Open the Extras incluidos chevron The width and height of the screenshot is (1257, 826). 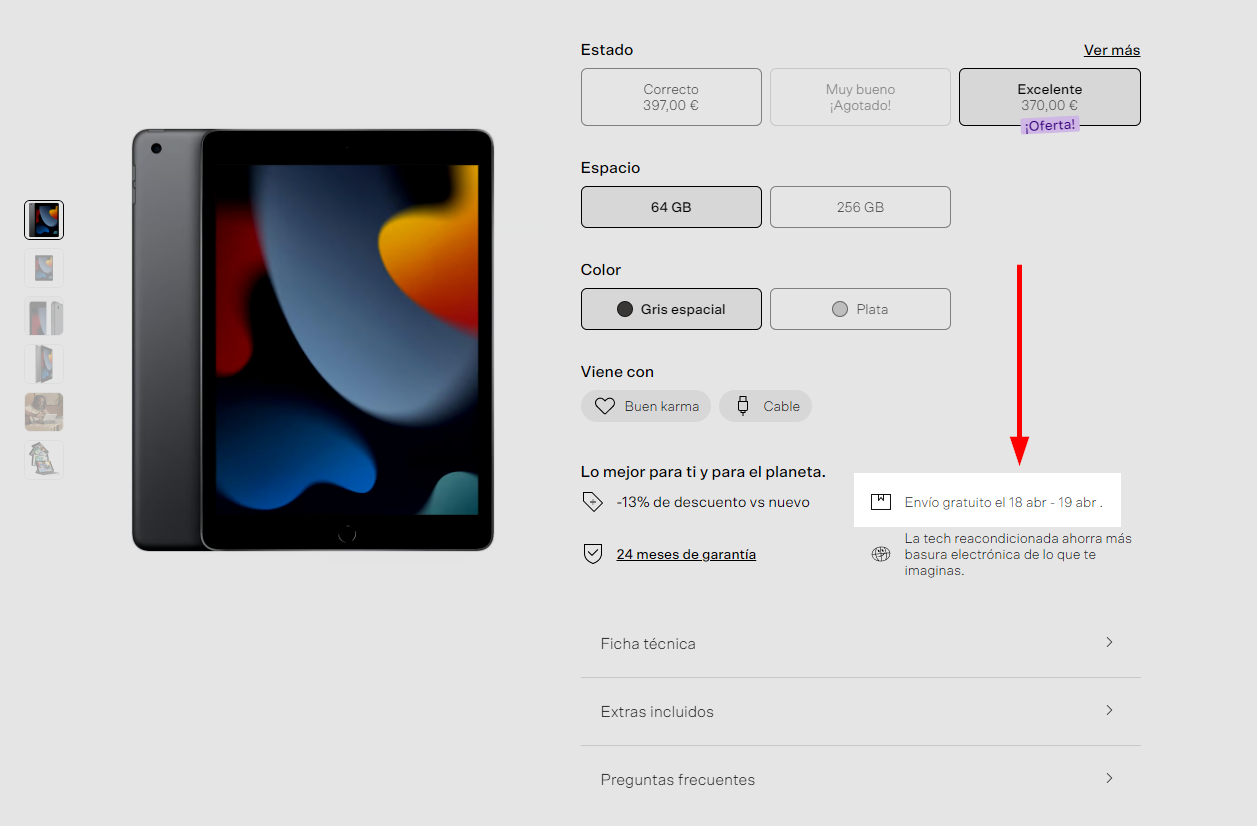tap(1108, 711)
